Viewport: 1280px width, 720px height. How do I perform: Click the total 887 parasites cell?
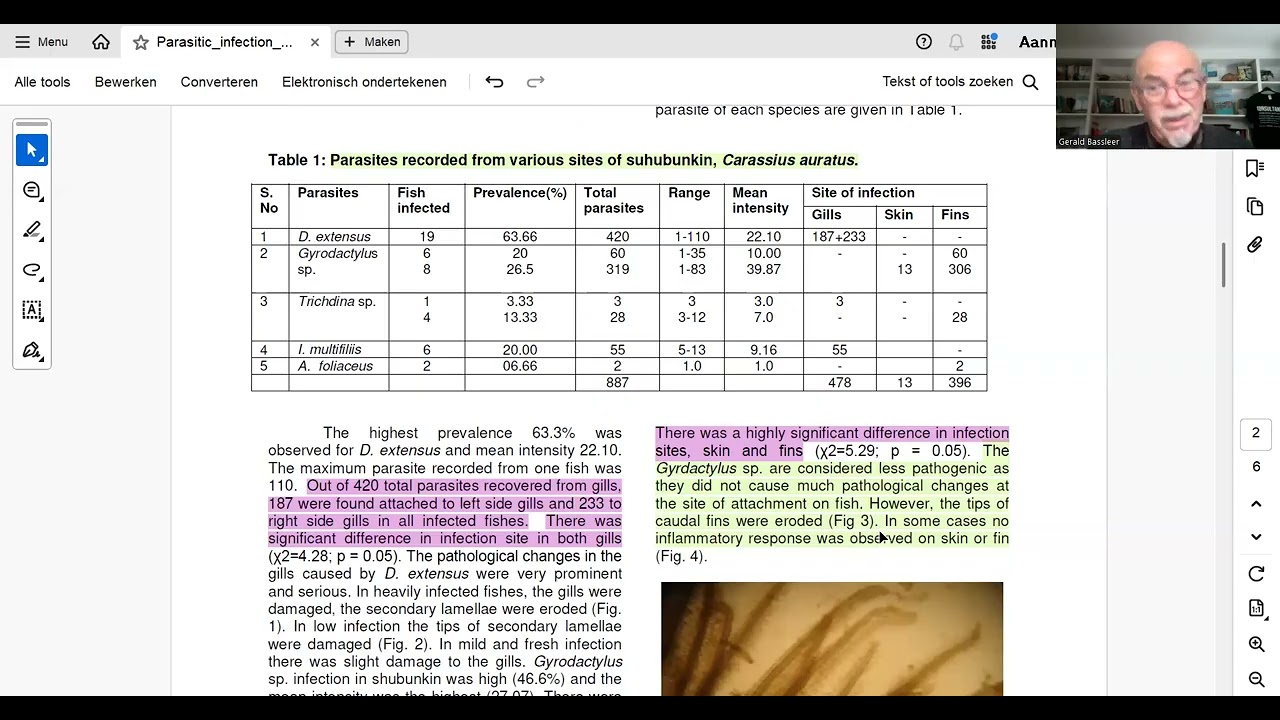(617, 383)
